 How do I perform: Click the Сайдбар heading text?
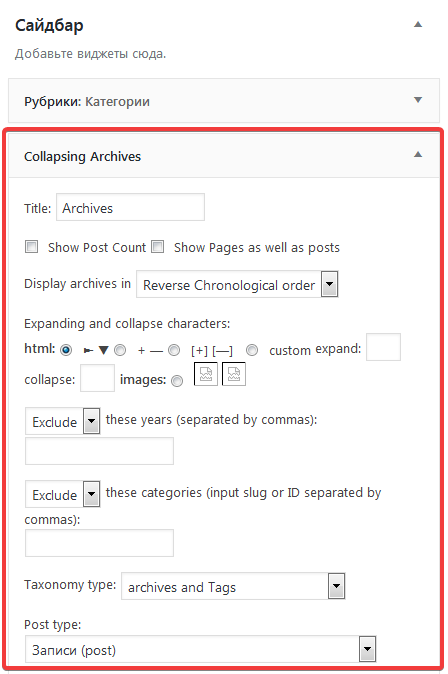[49, 26]
